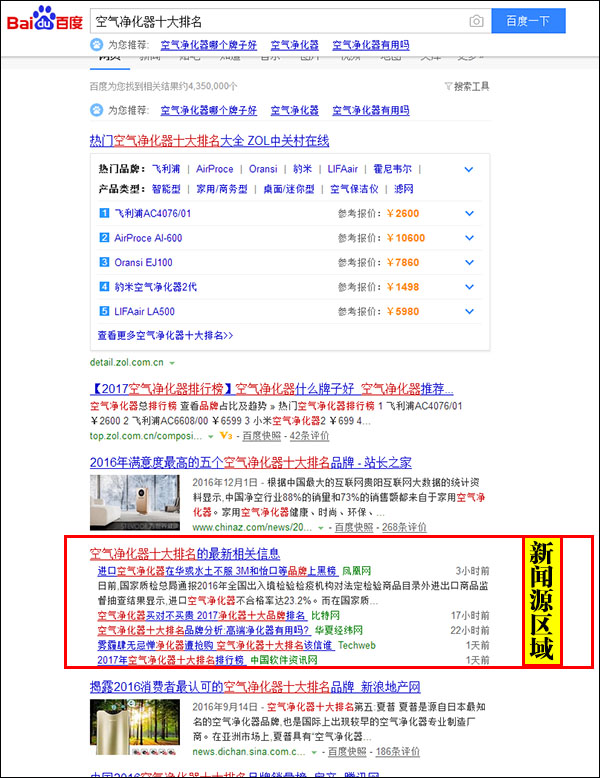600x778 pixels.
Task: Click paw recommendation icon under search box
Action: pos(96,45)
